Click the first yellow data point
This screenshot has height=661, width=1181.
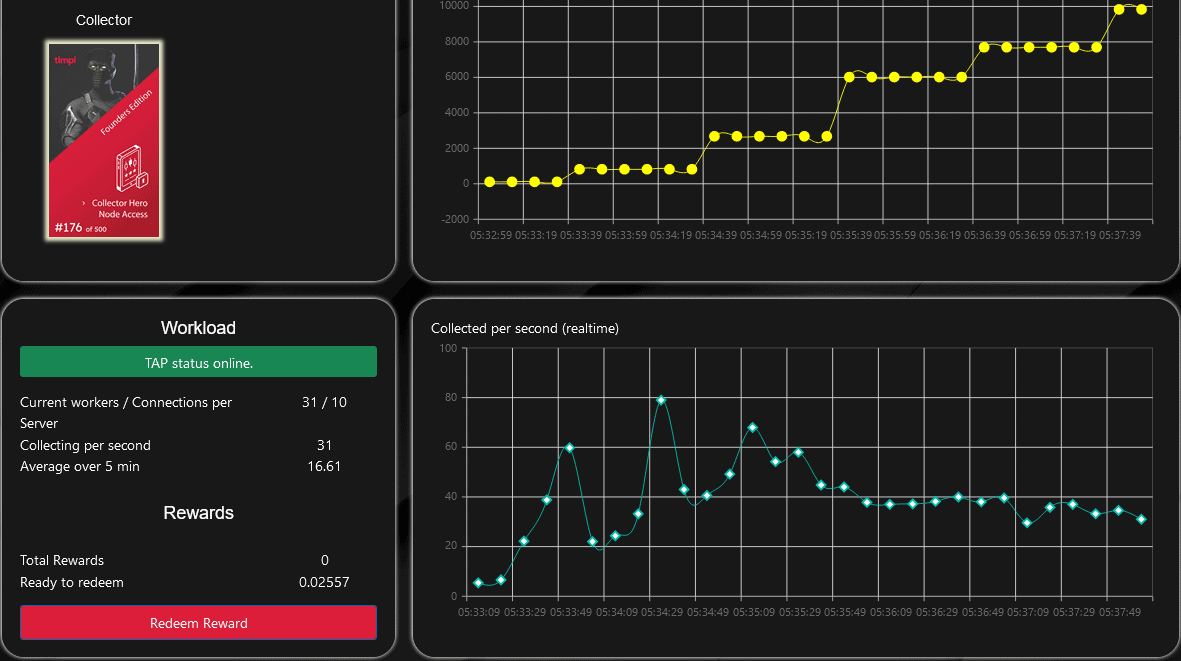[x=490, y=182]
